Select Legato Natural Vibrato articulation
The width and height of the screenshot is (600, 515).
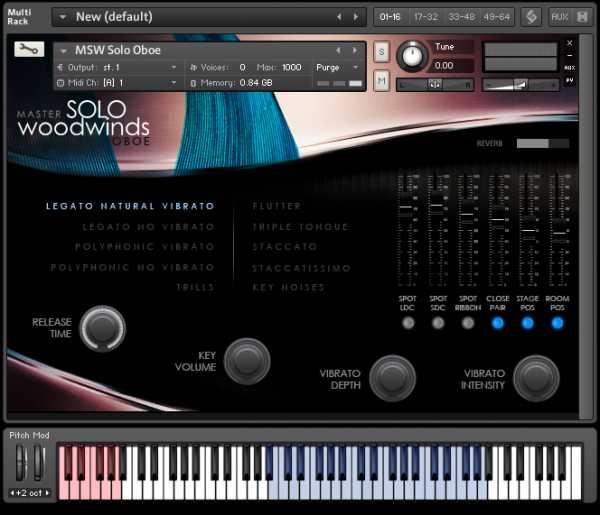(130, 206)
